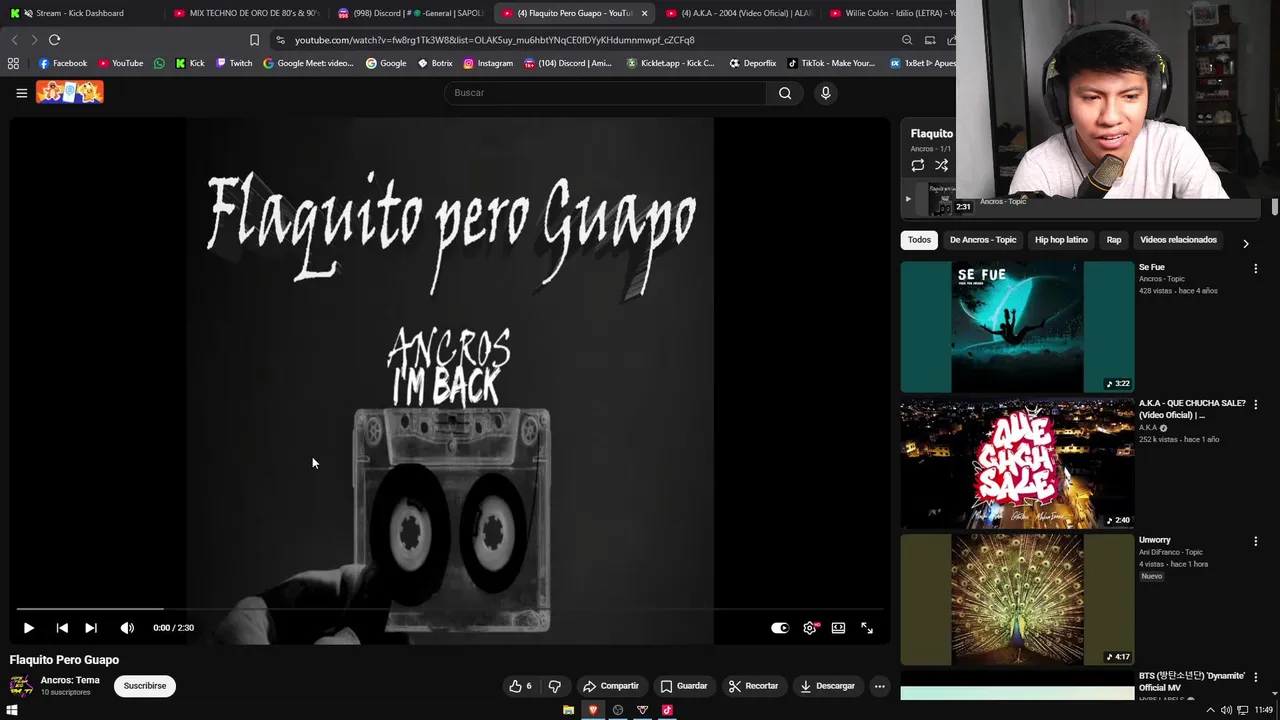The height and width of the screenshot is (720, 1280).
Task: Switch to Stream - Kick Dashboard tab
Action: (80, 13)
